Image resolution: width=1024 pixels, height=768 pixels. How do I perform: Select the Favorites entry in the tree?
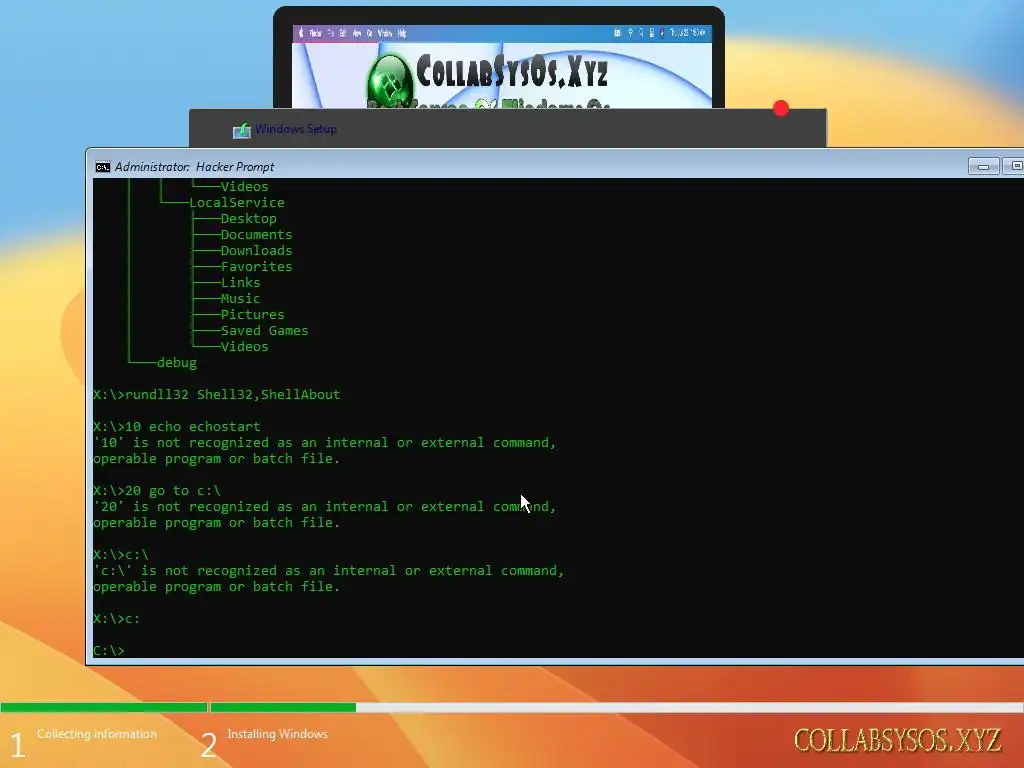tap(256, 266)
